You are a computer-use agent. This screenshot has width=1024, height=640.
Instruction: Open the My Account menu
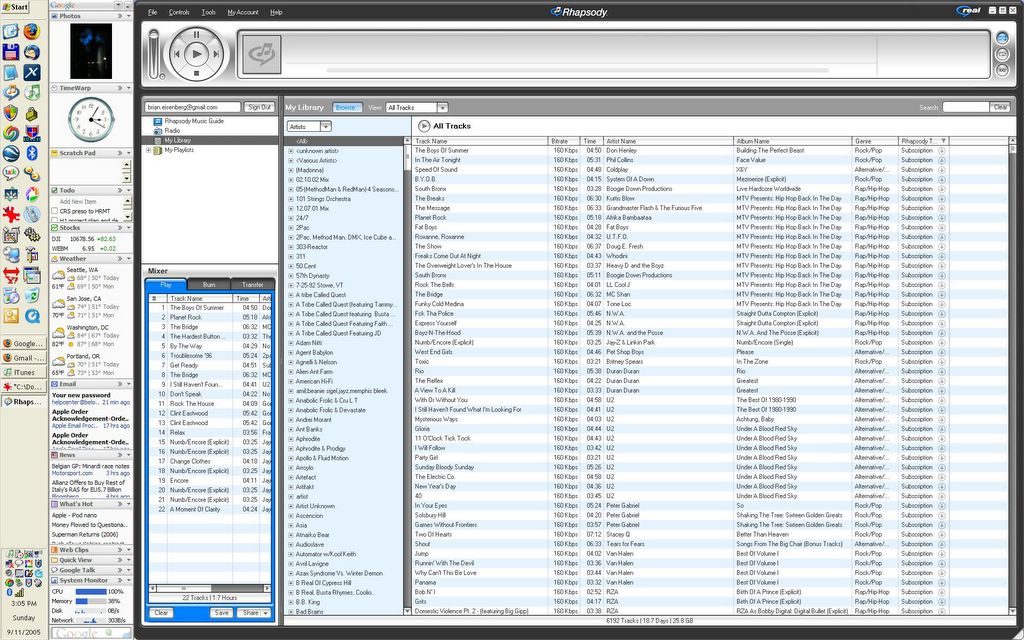pyautogui.click(x=243, y=12)
